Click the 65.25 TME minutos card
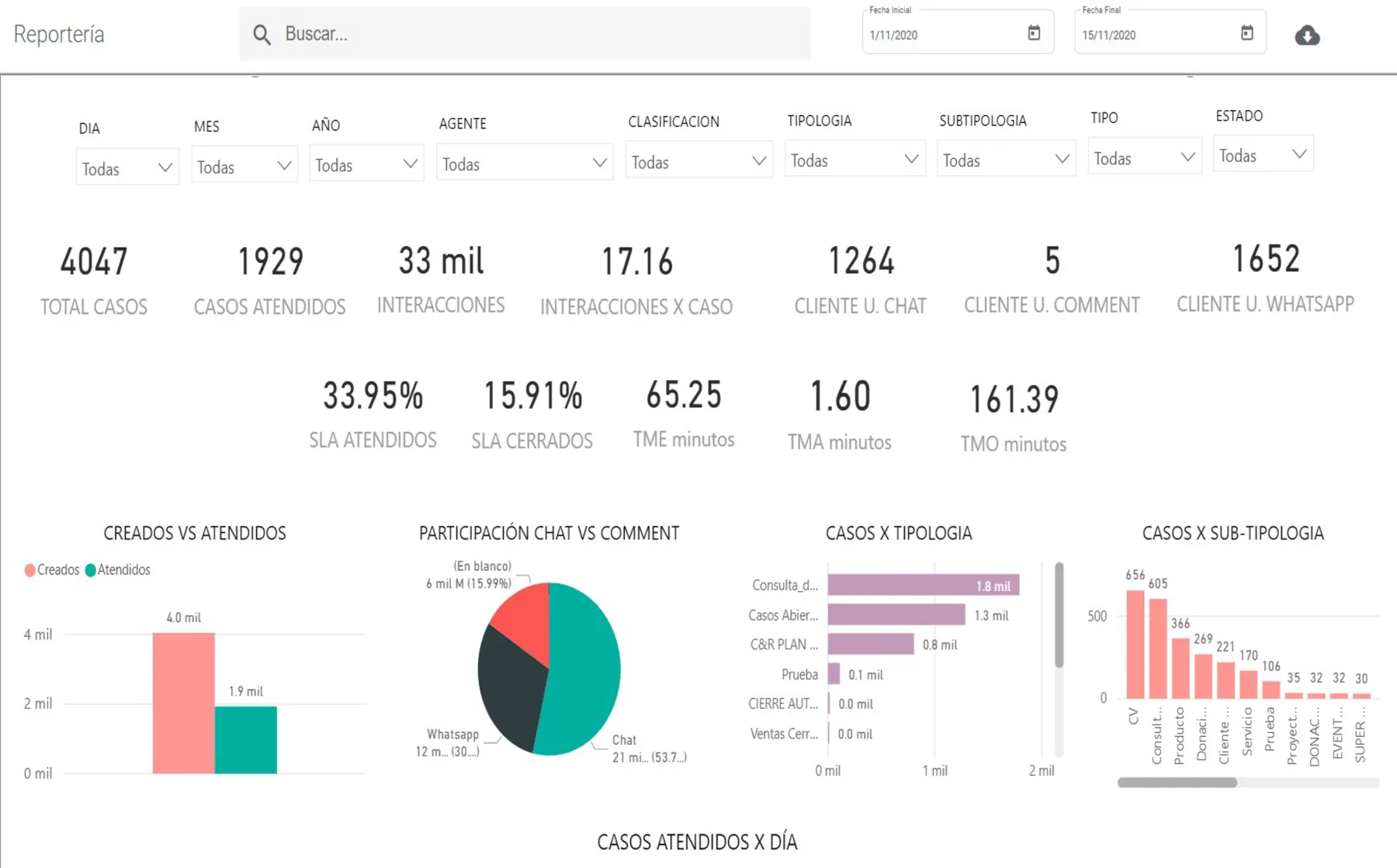The image size is (1397, 868). coord(684,413)
